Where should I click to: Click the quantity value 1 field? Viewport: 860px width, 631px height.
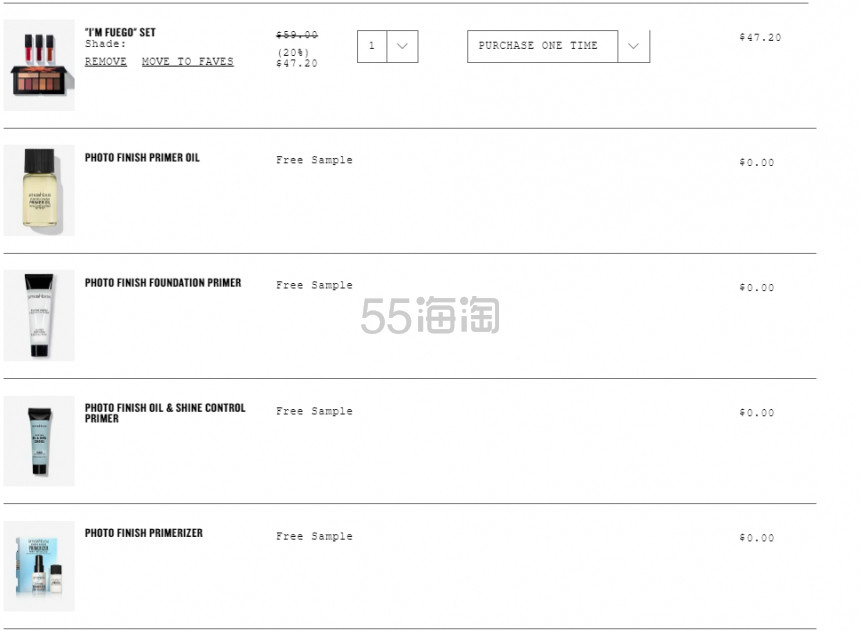tap(372, 46)
